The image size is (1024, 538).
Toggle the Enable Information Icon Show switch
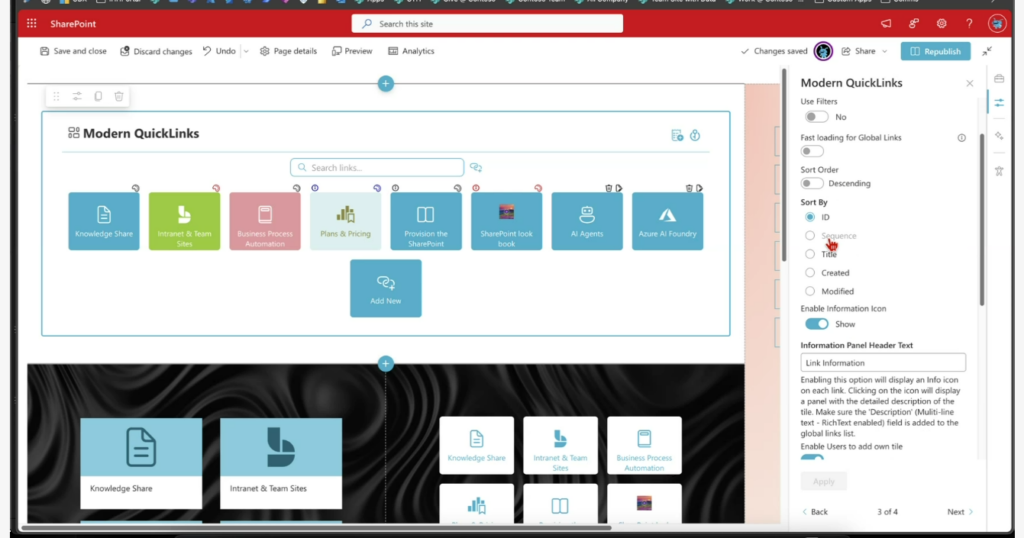point(816,324)
